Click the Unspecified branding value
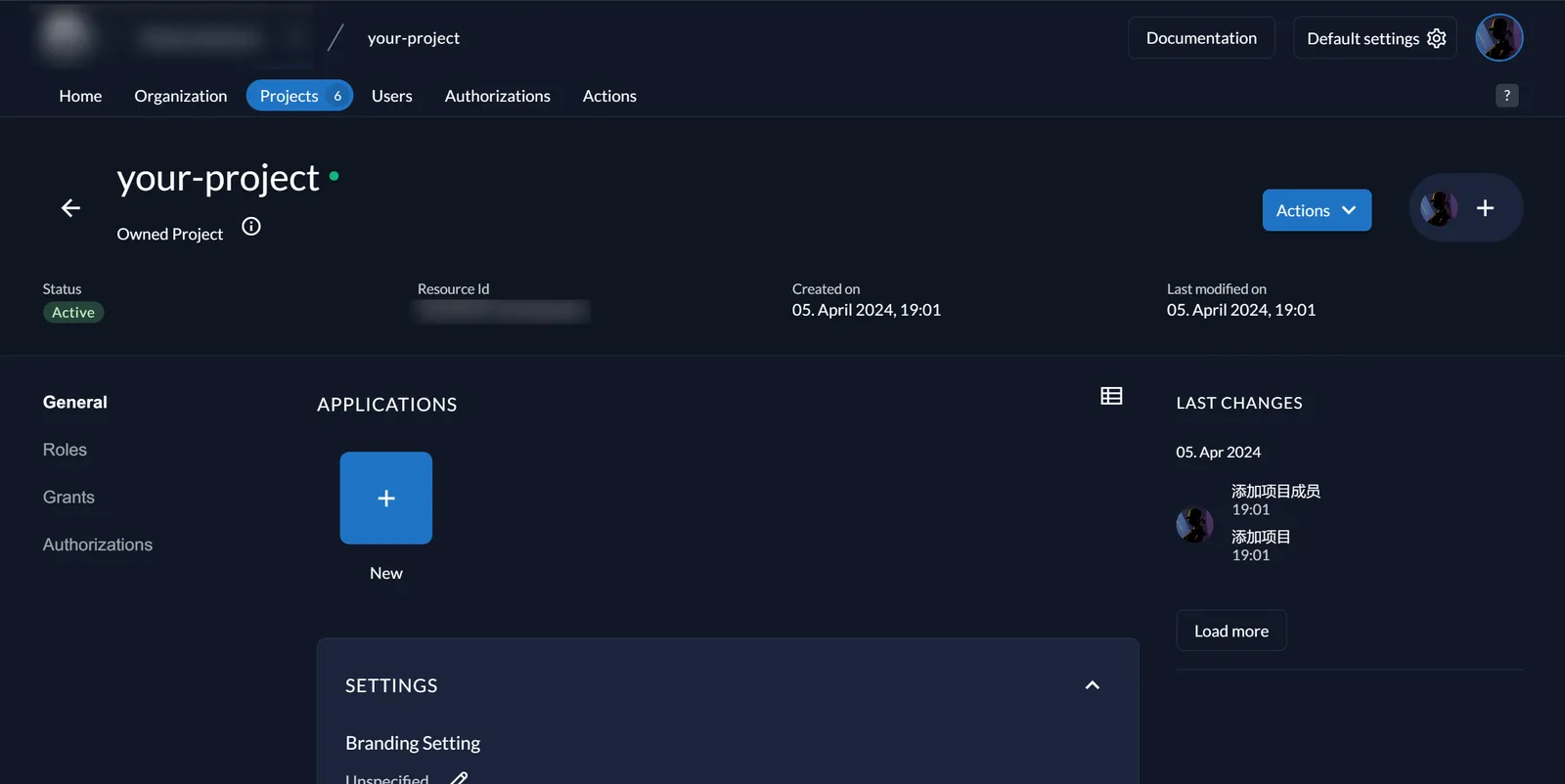The image size is (1565, 784). click(387, 778)
